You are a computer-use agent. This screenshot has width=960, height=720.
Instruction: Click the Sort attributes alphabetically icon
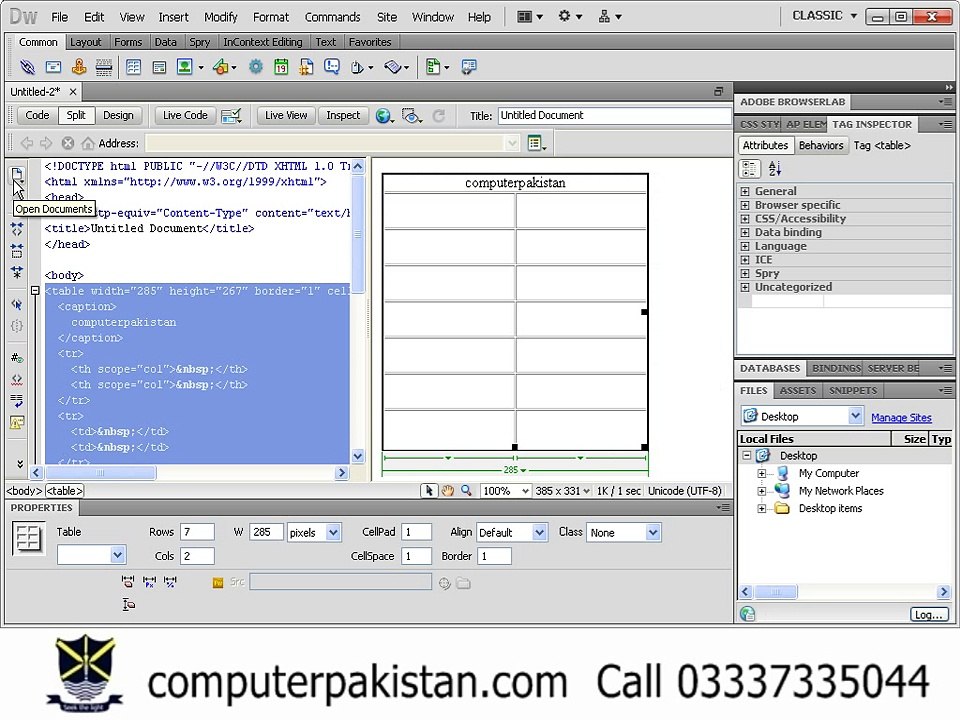click(774, 168)
